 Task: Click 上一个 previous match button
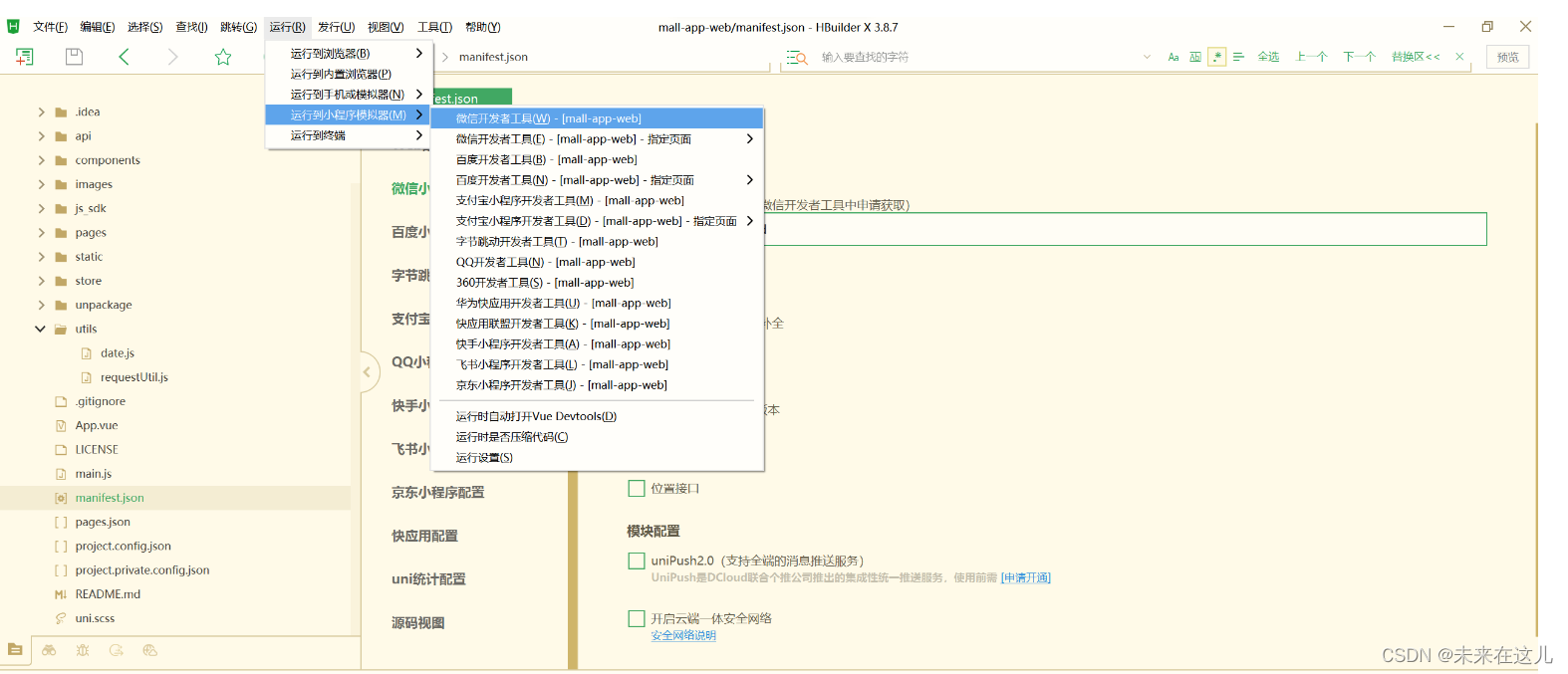[x=1311, y=57]
